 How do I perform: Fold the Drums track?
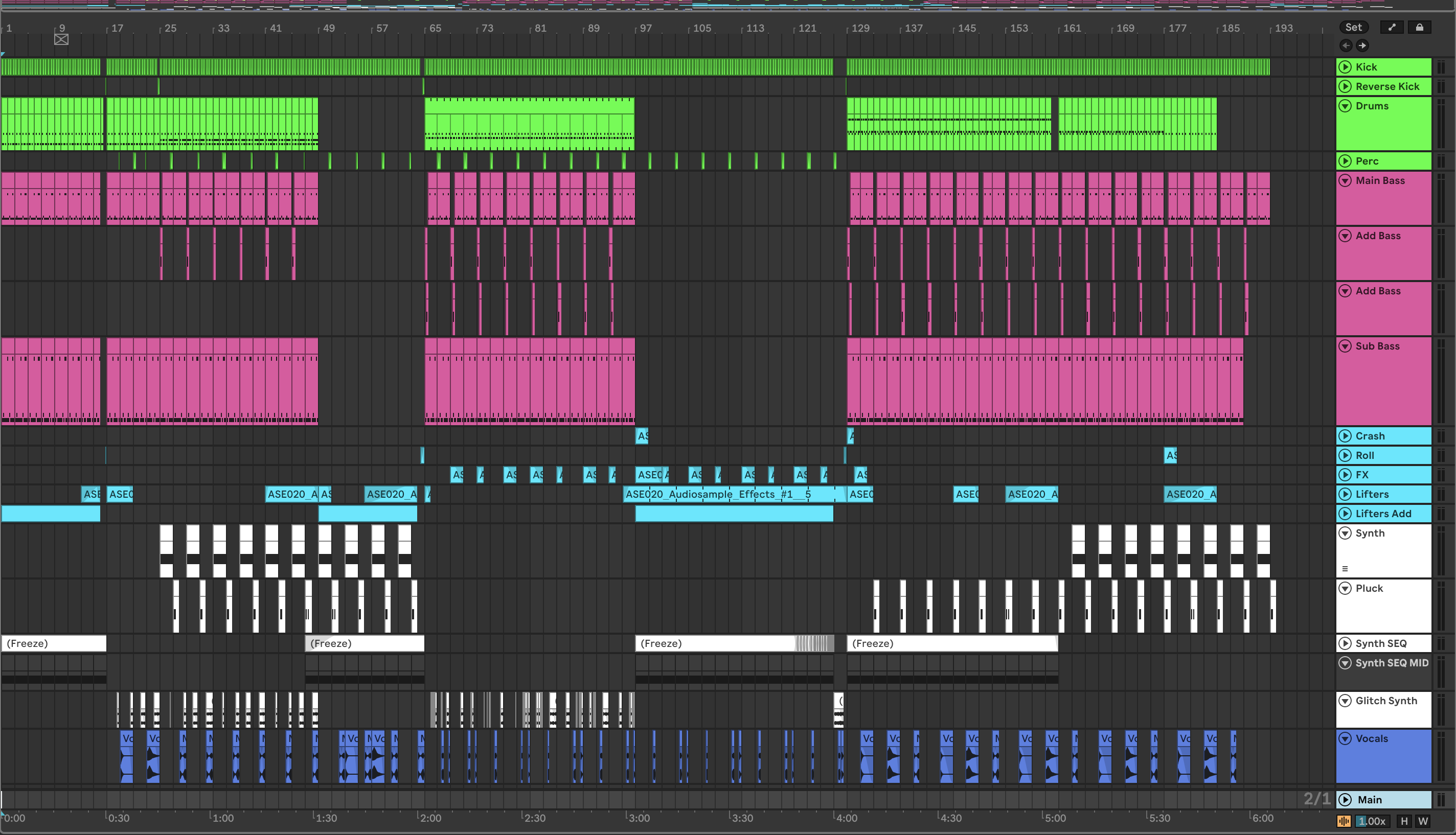click(1345, 106)
